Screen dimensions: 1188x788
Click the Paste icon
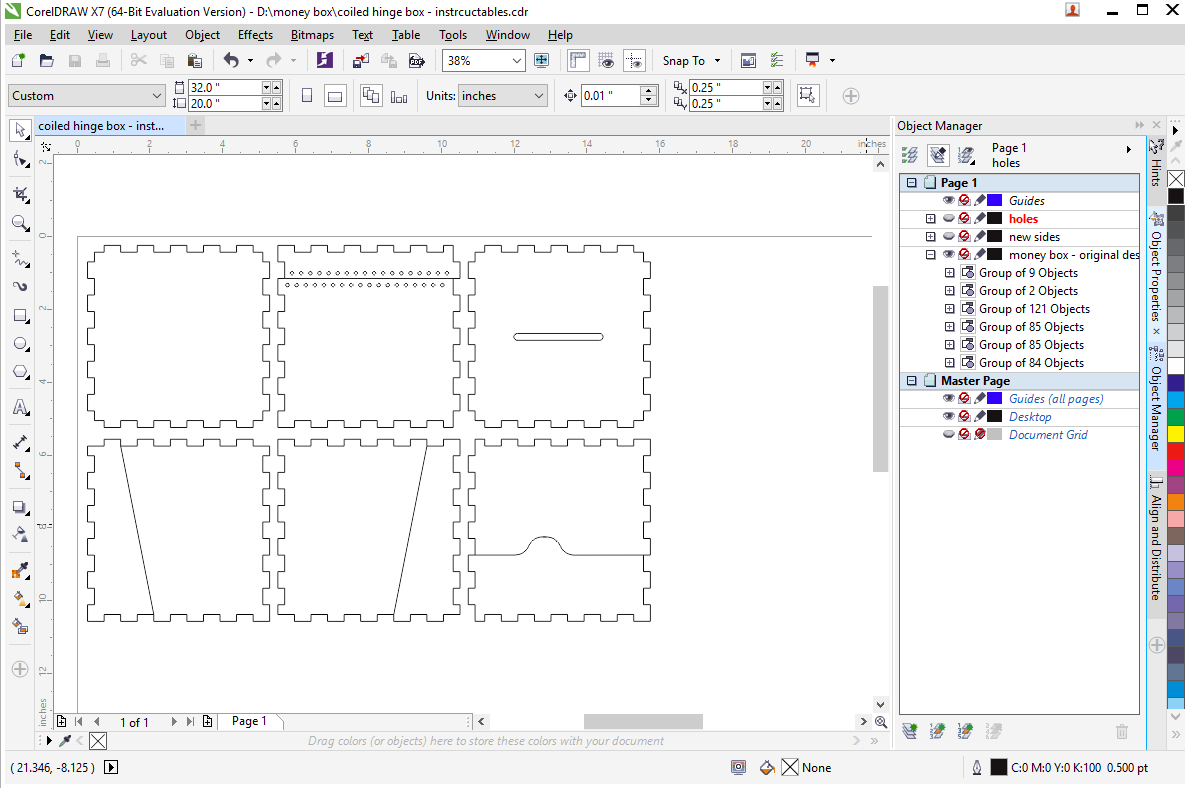195,61
